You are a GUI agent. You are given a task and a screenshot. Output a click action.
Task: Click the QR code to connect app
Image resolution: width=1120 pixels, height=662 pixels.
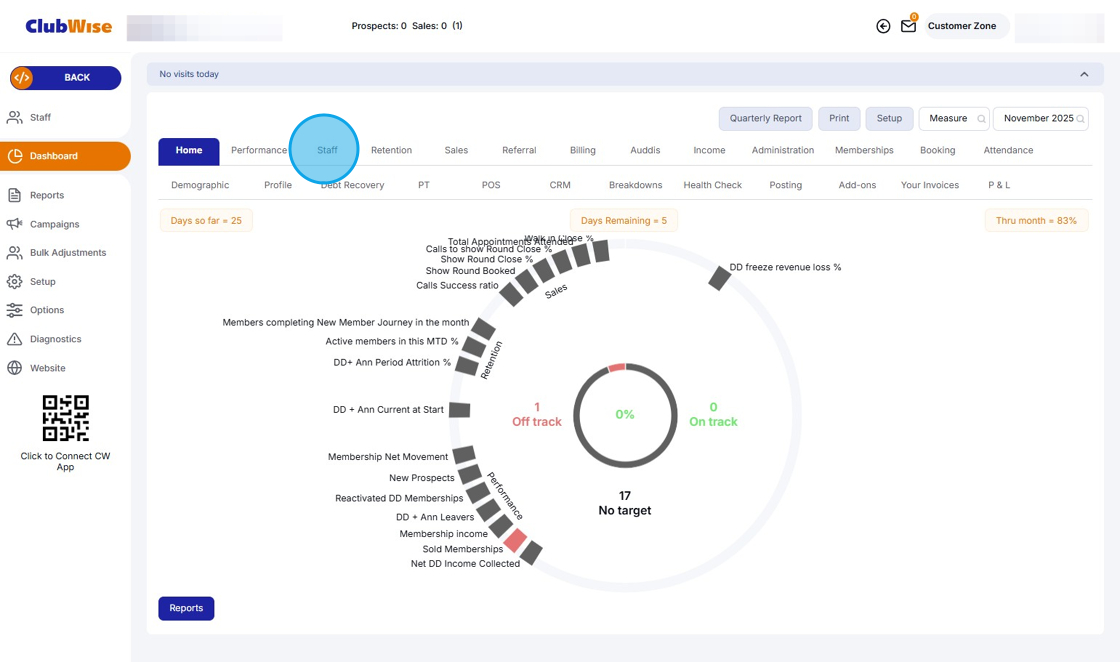65,418
